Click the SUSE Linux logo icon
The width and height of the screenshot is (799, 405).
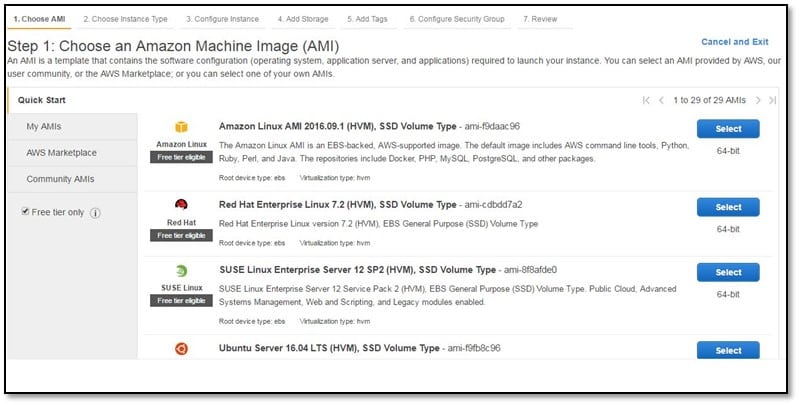click(x=181, y=271)
